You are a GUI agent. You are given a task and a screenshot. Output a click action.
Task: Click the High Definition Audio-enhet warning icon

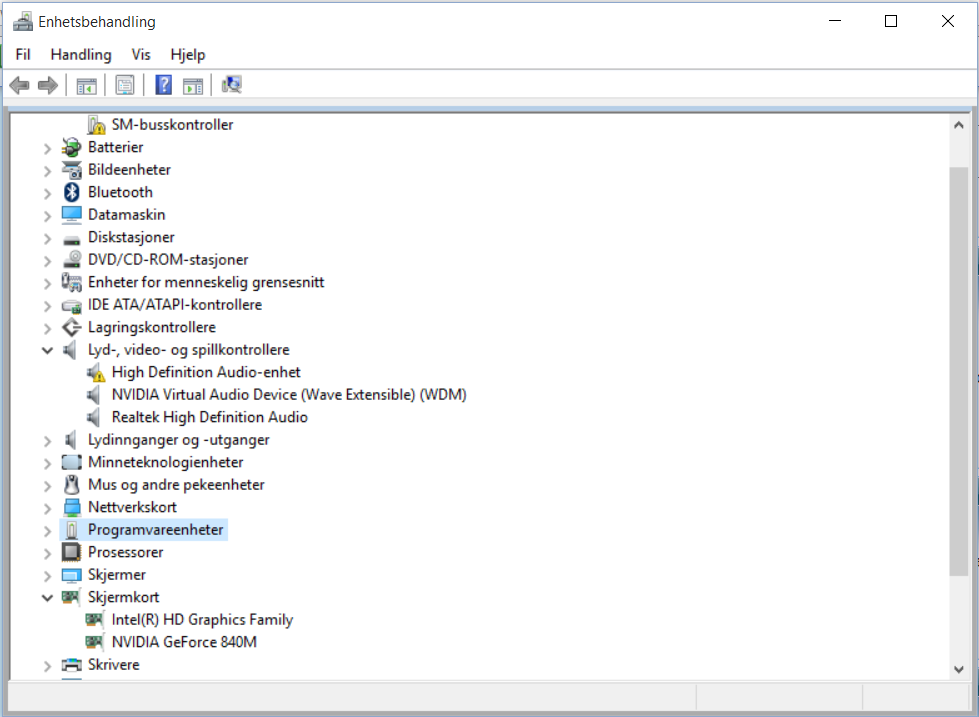click(x=96, y=373)
